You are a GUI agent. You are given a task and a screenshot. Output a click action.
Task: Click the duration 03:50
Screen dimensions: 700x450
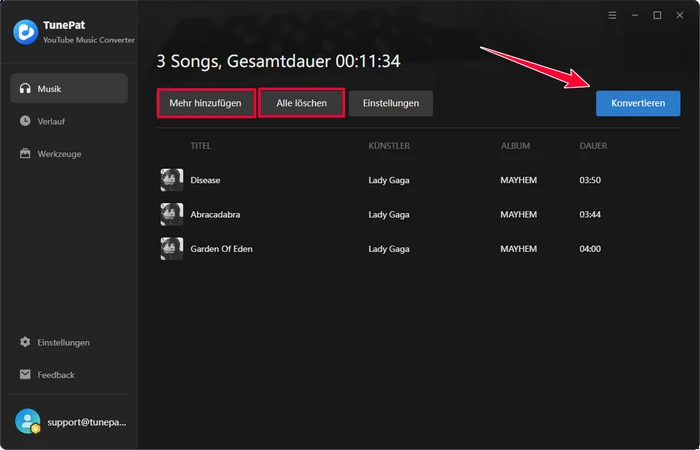tap(590, 180)
